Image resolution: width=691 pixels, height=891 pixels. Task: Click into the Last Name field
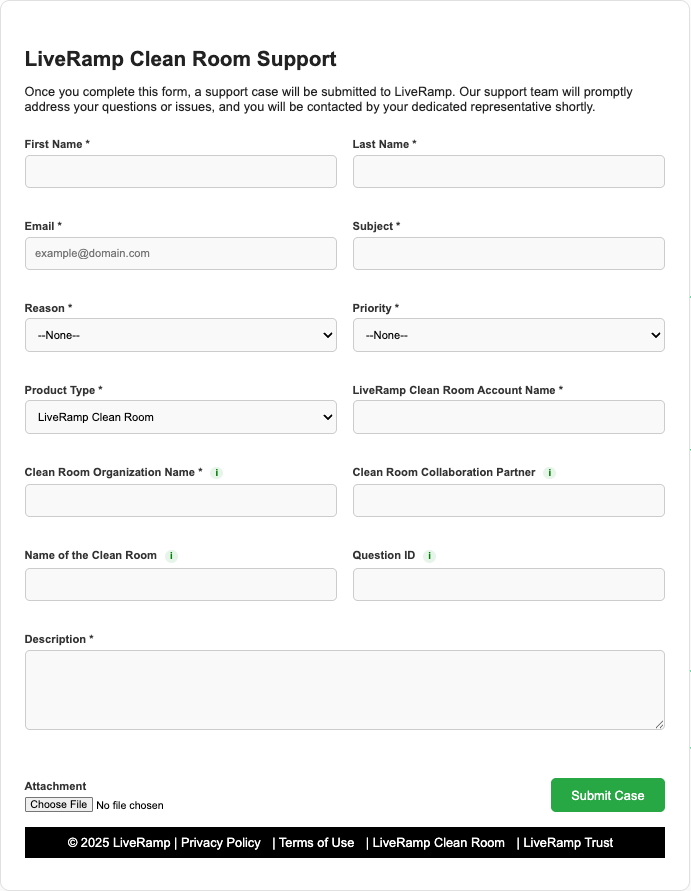[508, 171]
